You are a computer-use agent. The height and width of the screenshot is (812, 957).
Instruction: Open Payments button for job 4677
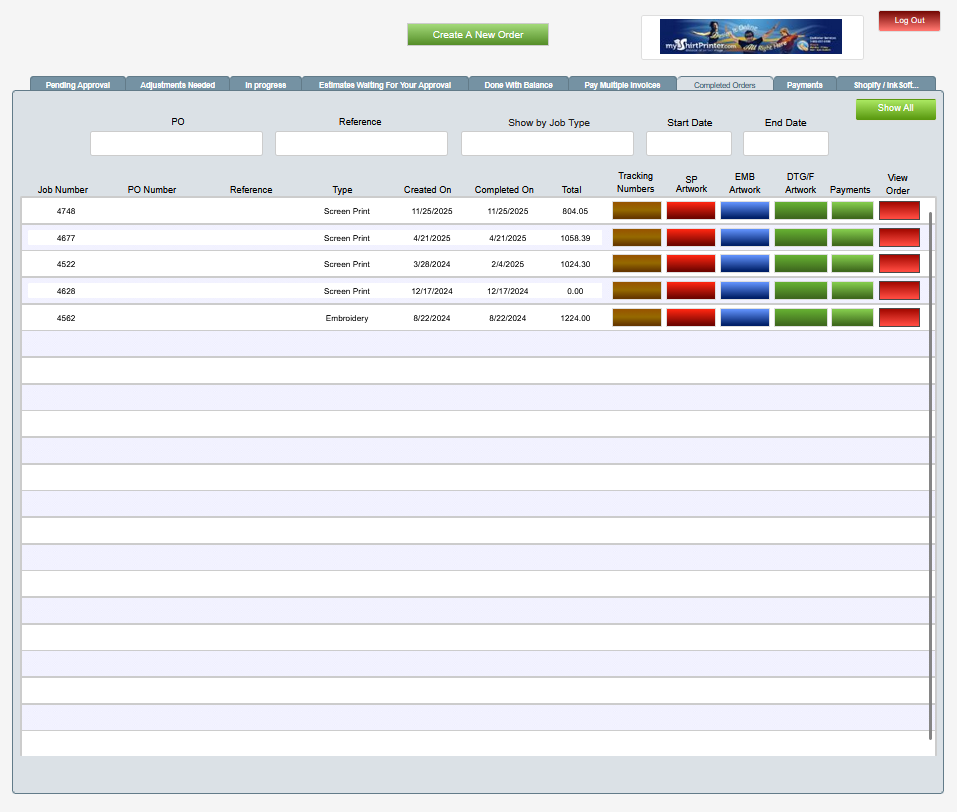pos(852,237)
